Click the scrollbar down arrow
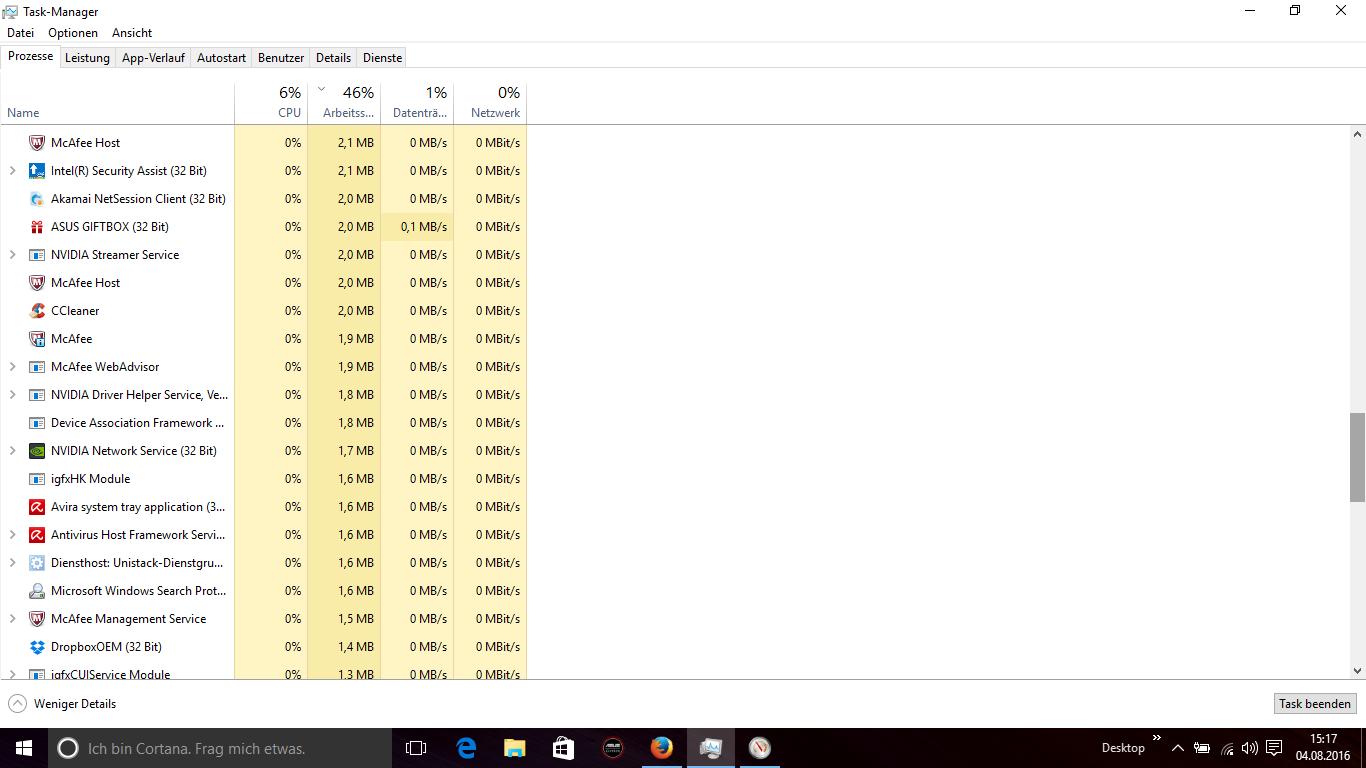Screen dimensions: 1366x768 point(1357,671)
